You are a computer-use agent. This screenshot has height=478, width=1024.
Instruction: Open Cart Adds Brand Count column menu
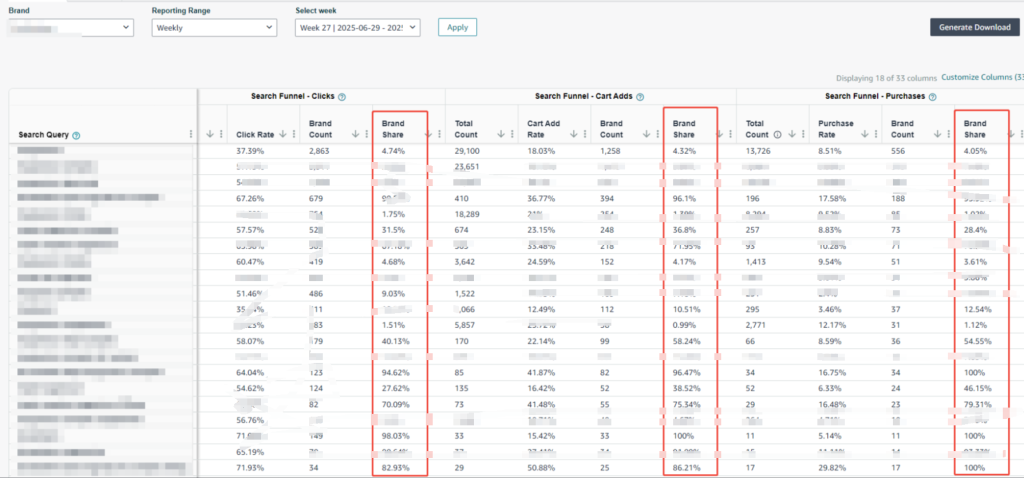[x=650, y=134]
